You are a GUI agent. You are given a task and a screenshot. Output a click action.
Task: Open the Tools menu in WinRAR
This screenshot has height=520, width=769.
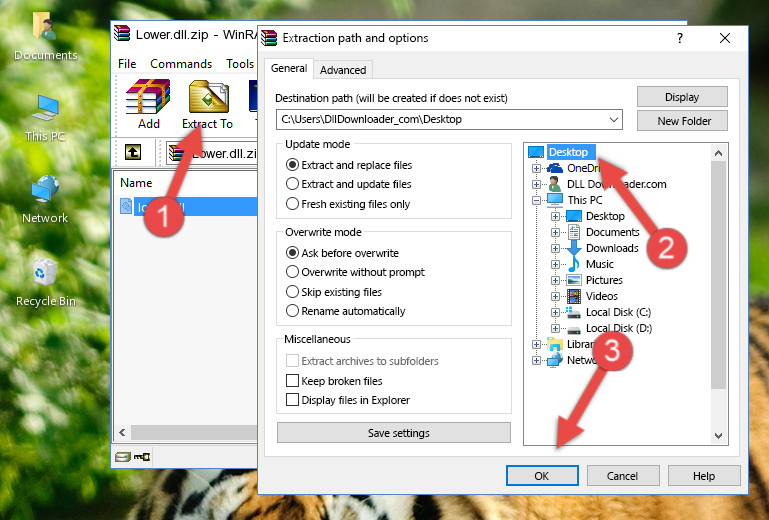pyautogui.click(x=240, y=64)
